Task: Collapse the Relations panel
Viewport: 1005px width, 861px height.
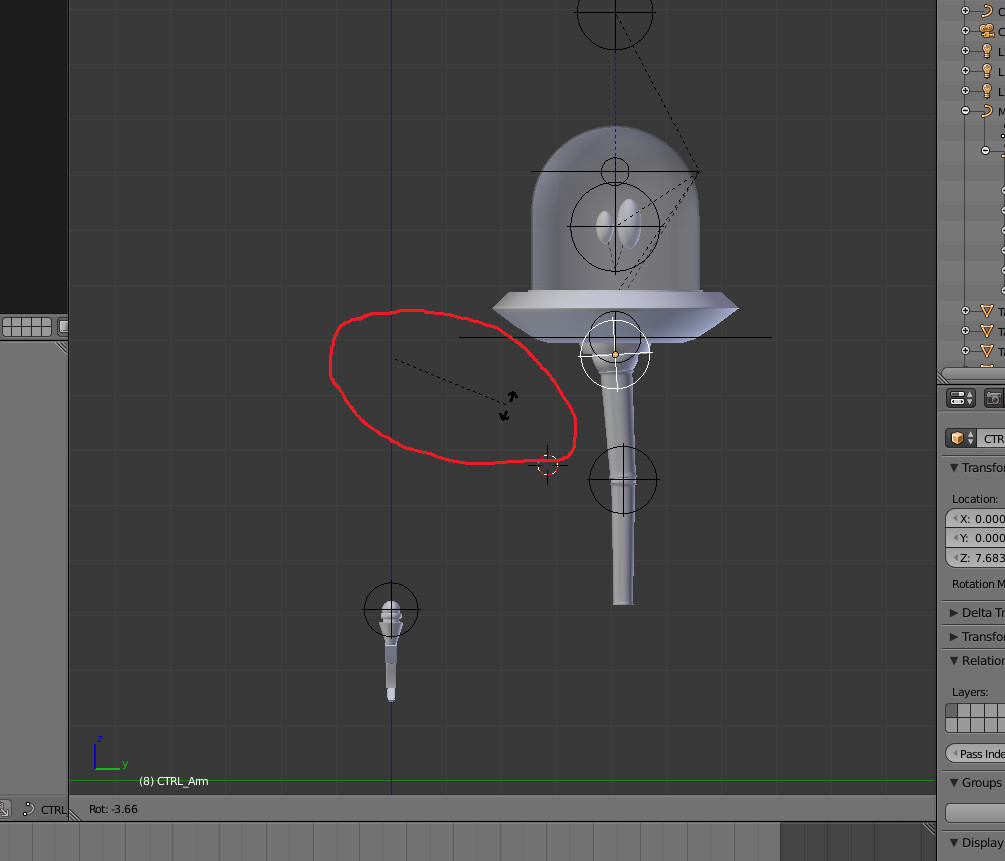Action: (954, 660)
